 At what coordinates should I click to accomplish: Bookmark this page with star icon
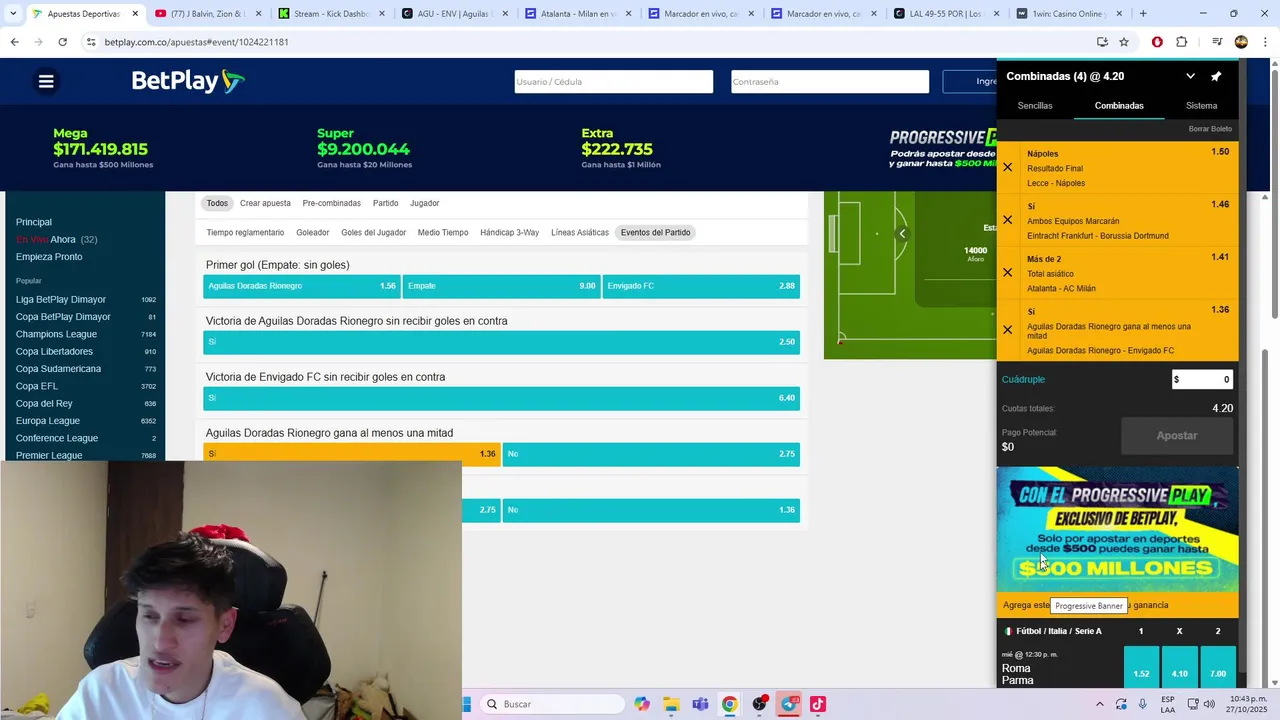pyautogui.click(x=1124, y=42)
